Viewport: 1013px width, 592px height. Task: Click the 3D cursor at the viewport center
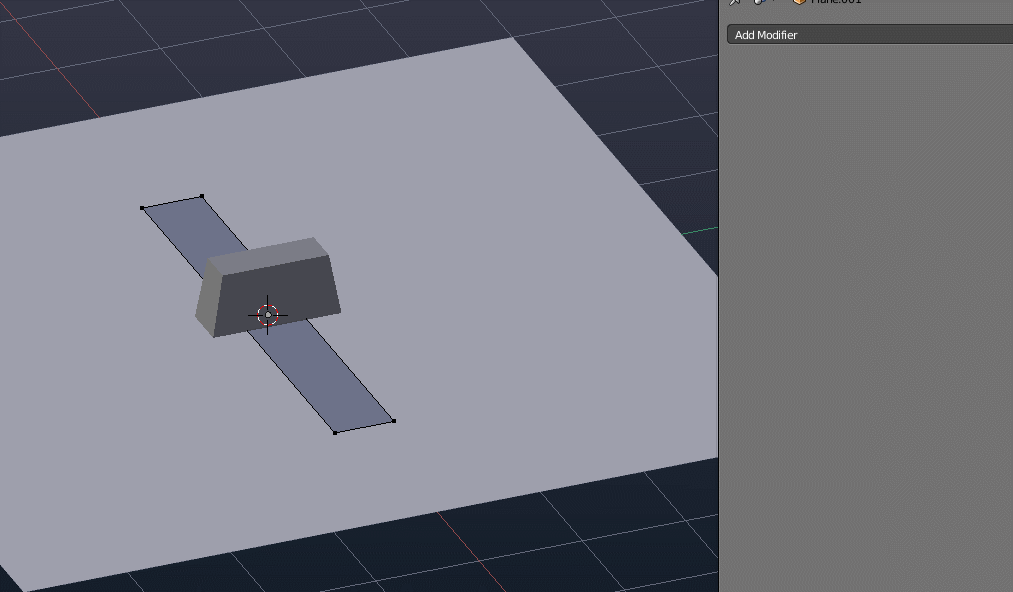(x=266, y=313)
